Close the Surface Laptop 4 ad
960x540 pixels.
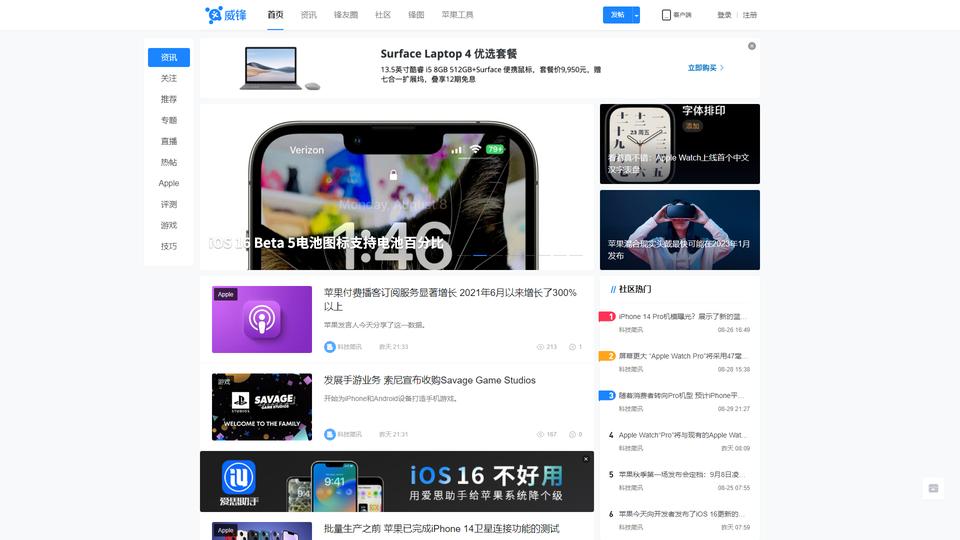click(752, 46)
